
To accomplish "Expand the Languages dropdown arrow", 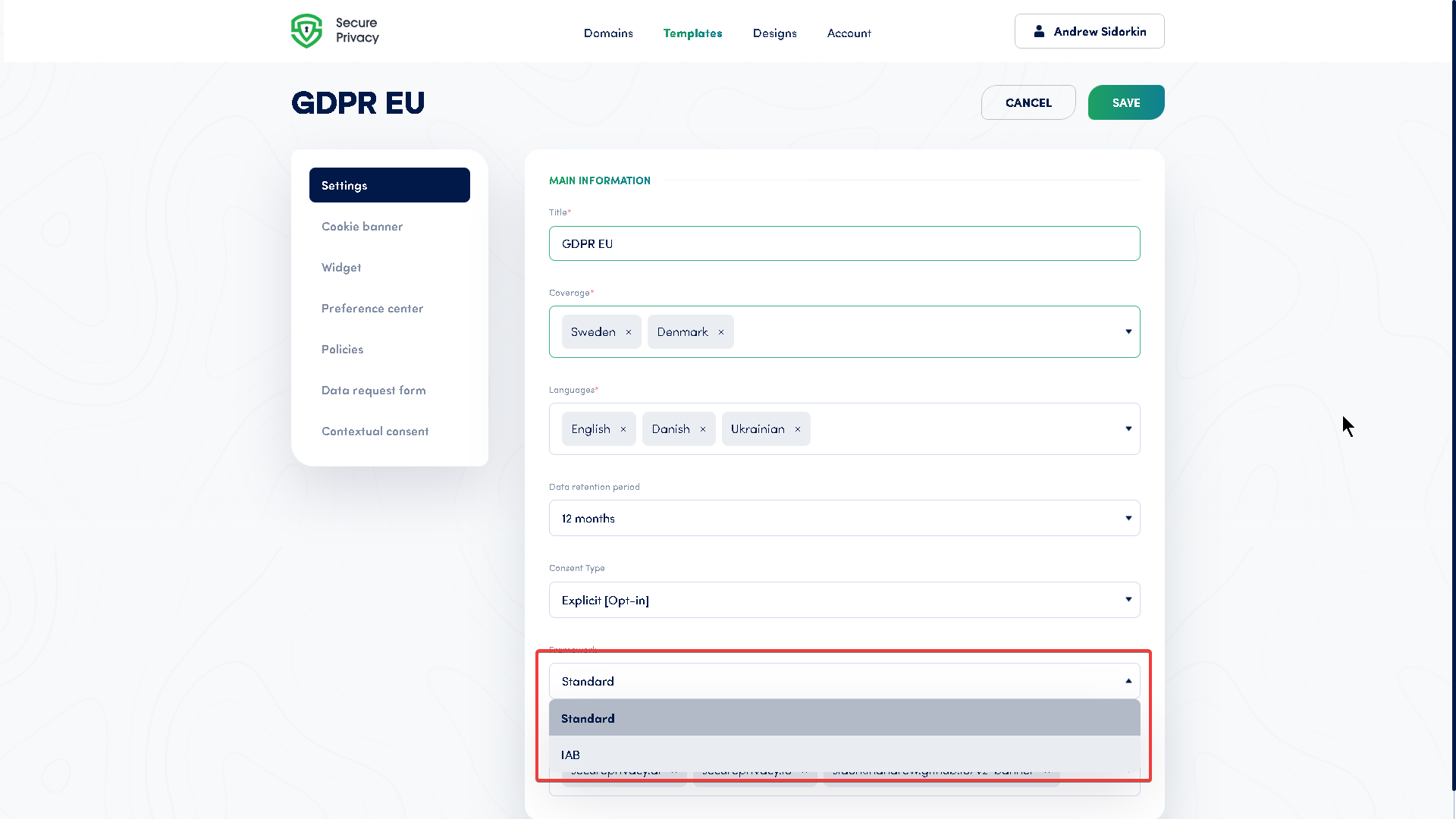I will (1128, 428).
